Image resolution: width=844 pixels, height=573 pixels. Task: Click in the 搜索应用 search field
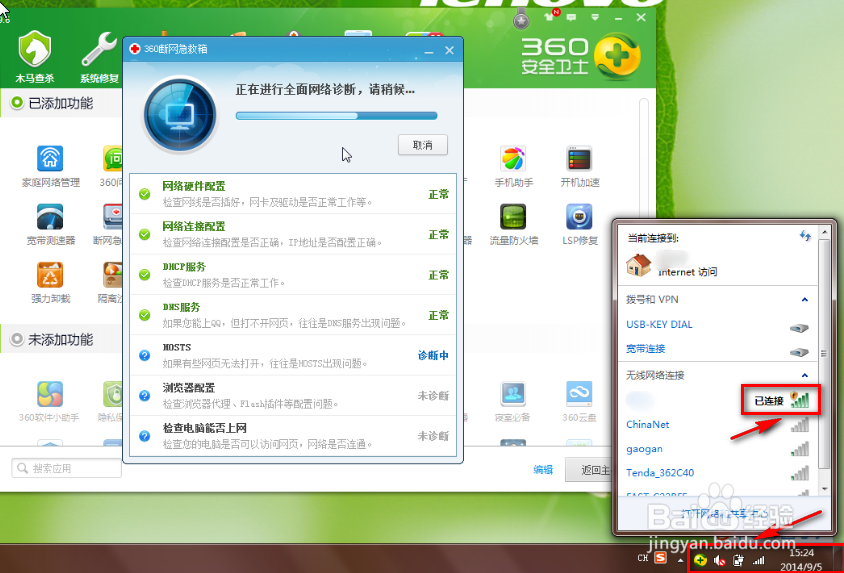point(66,468)
